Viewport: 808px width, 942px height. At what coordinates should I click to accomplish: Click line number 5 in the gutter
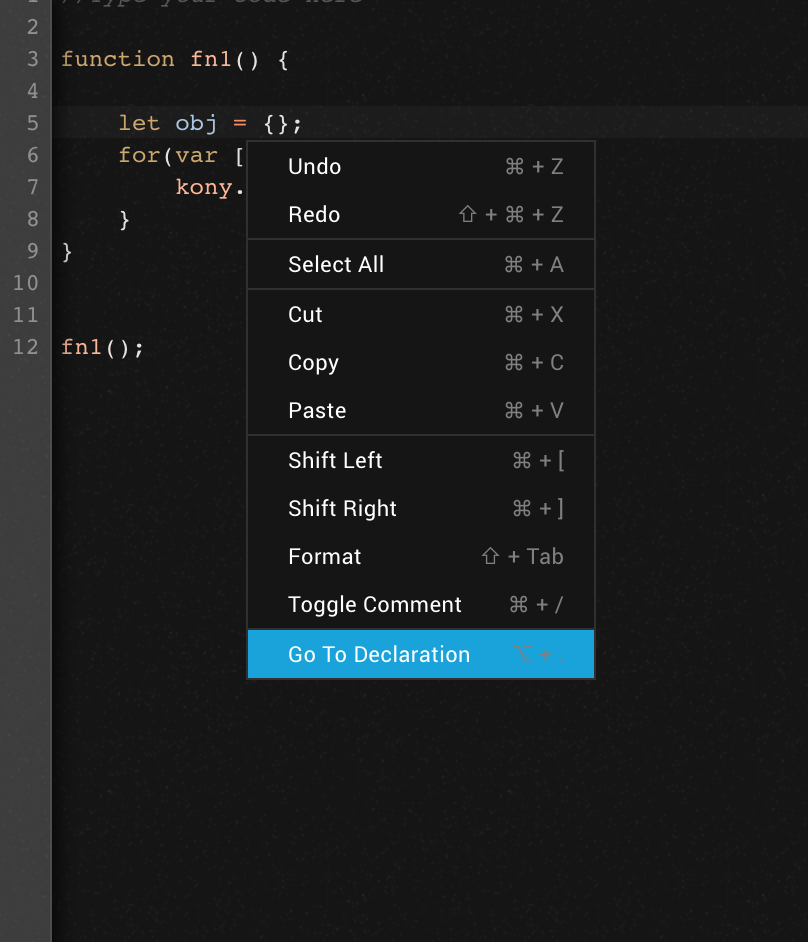pos(31,122)
